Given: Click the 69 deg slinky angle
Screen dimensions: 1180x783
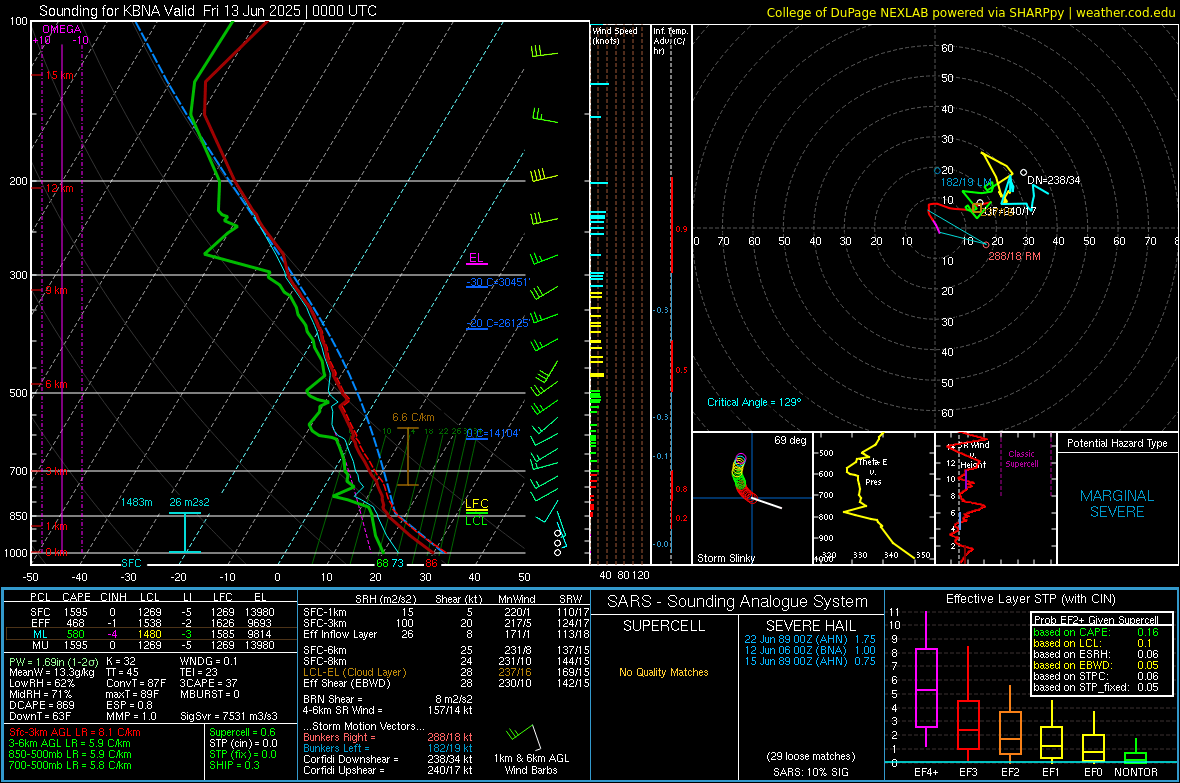Looking at the screenshot, I should click(790, 440).
